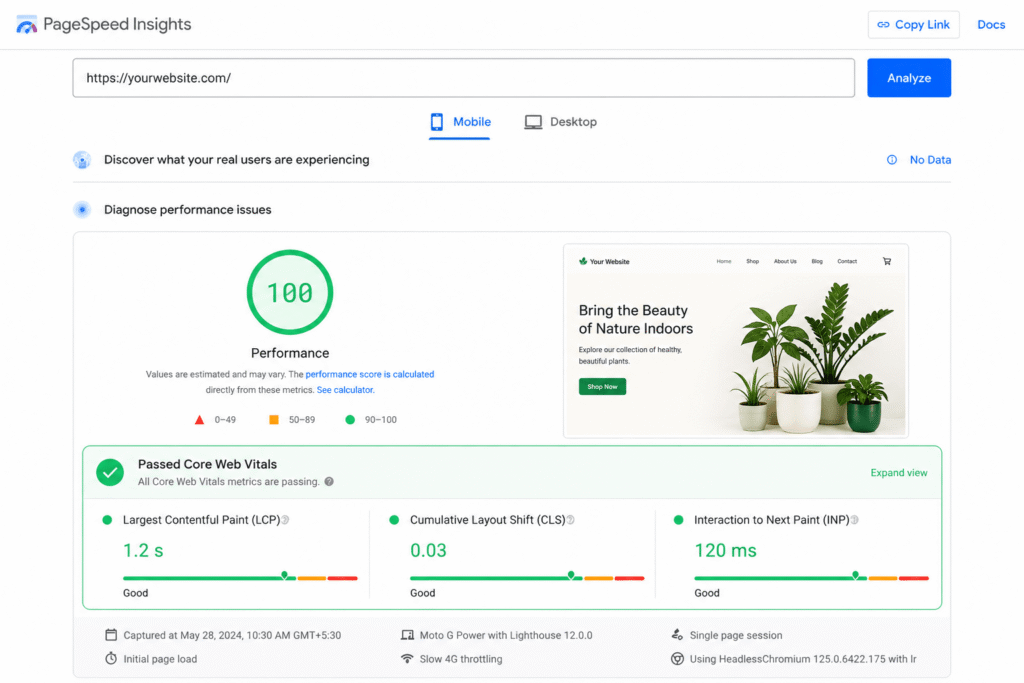Viewport: 1024px width, 683px height.
Task: Click the info icon next to CLS
Action: coord(570,520)
